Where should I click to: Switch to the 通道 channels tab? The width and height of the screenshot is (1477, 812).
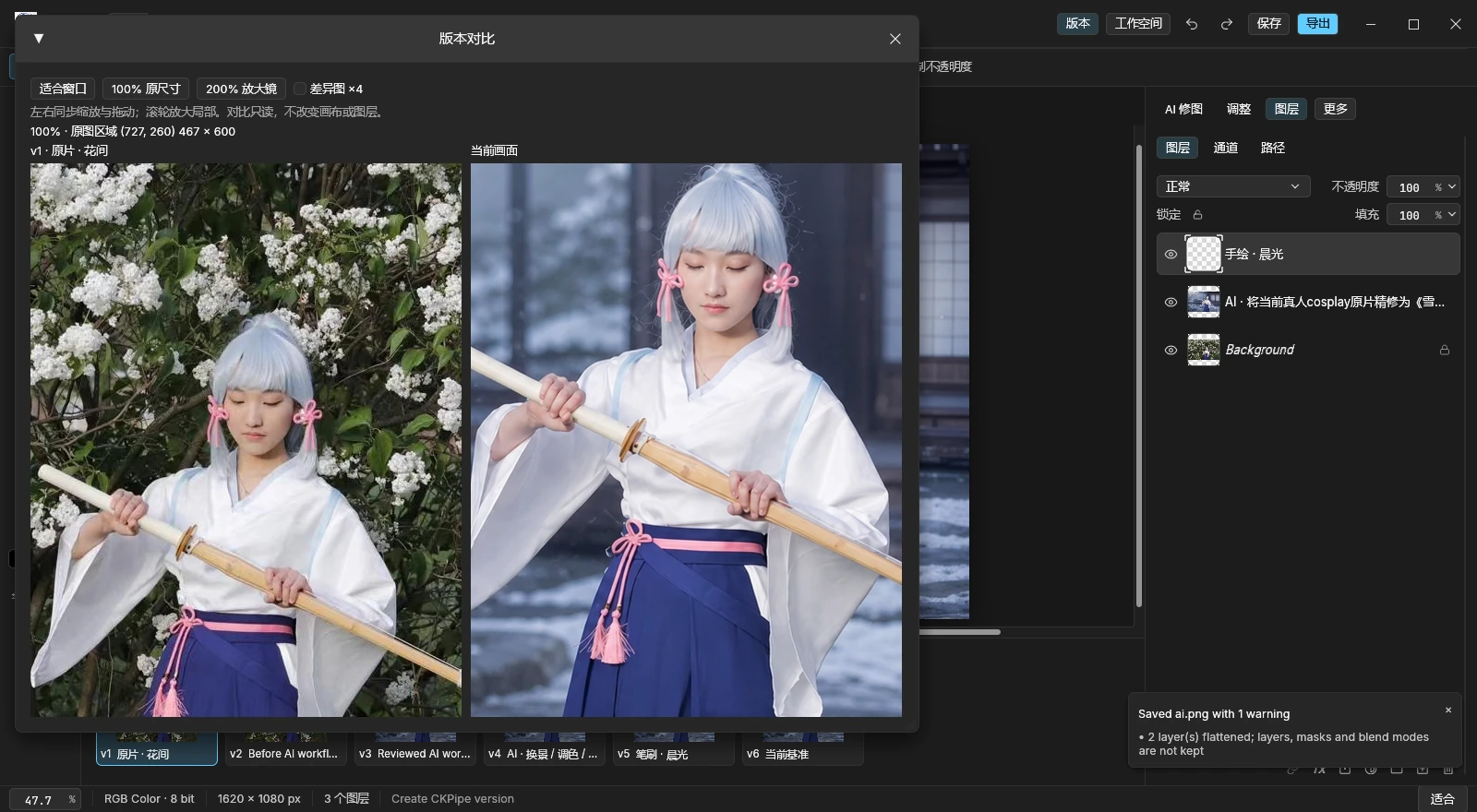click(x=1225, y=148)
